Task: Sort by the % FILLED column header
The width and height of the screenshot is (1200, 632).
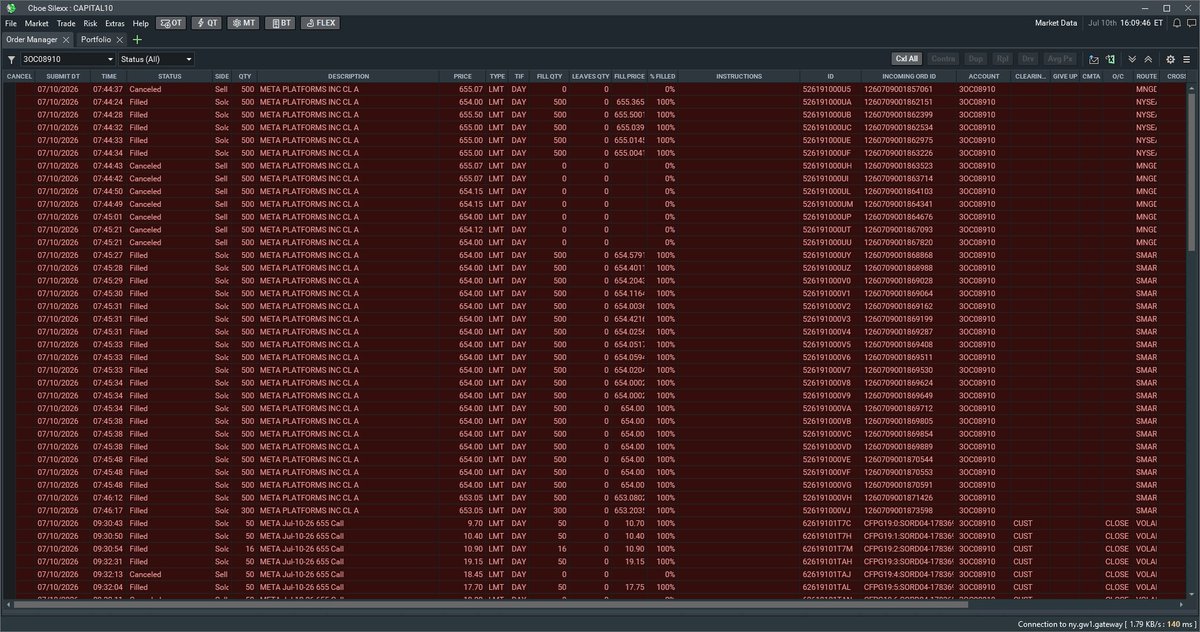Action: point(661,76)
